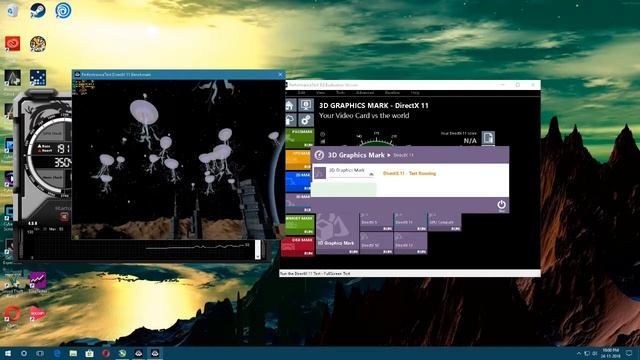Image resolution: width=640 pixels, height=360 pixels.
Task: Show hidden system tray icons
Action: tap(578, 353)
